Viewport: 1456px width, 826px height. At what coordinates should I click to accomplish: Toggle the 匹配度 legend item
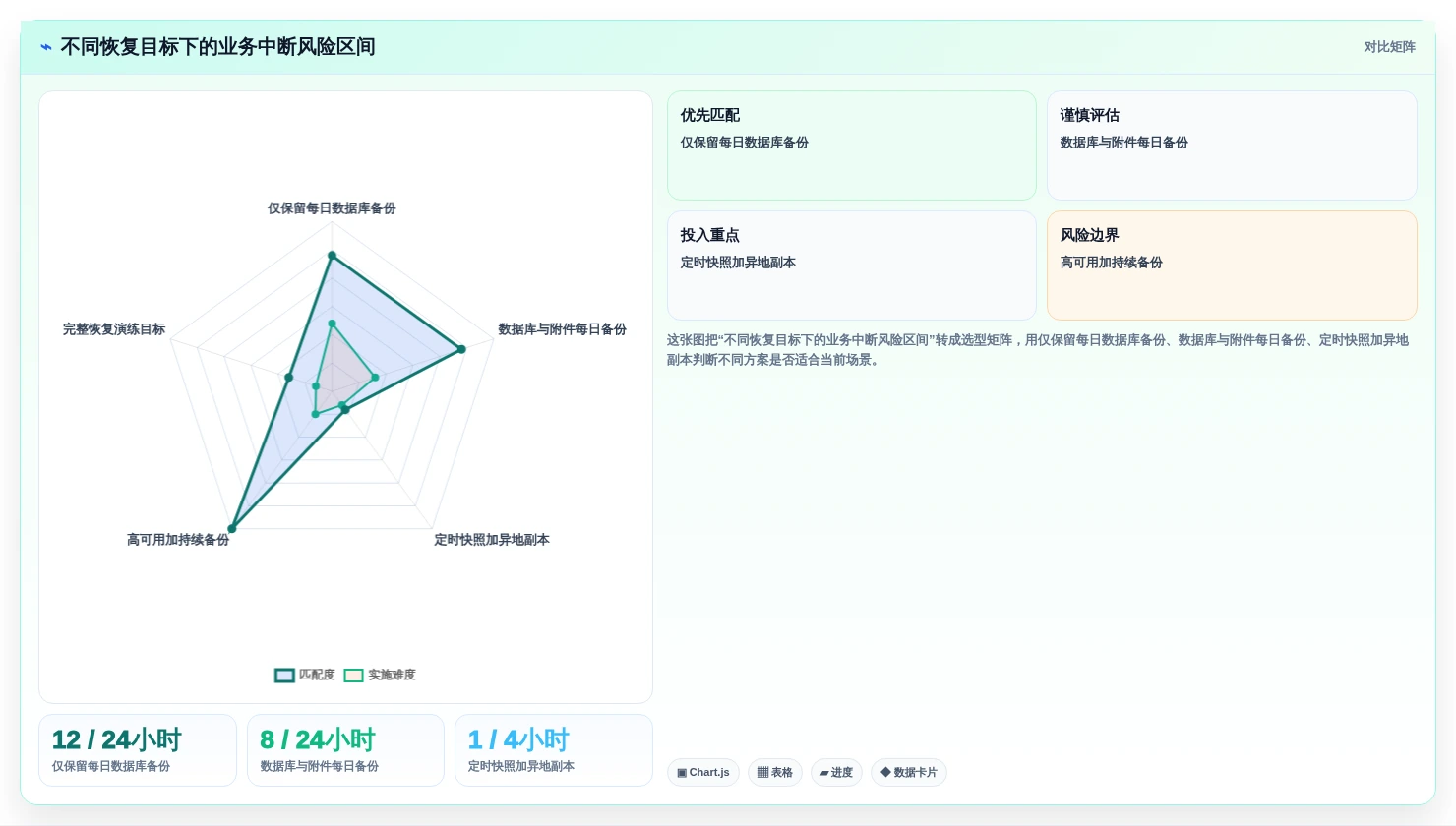click(x=305, y=675)
